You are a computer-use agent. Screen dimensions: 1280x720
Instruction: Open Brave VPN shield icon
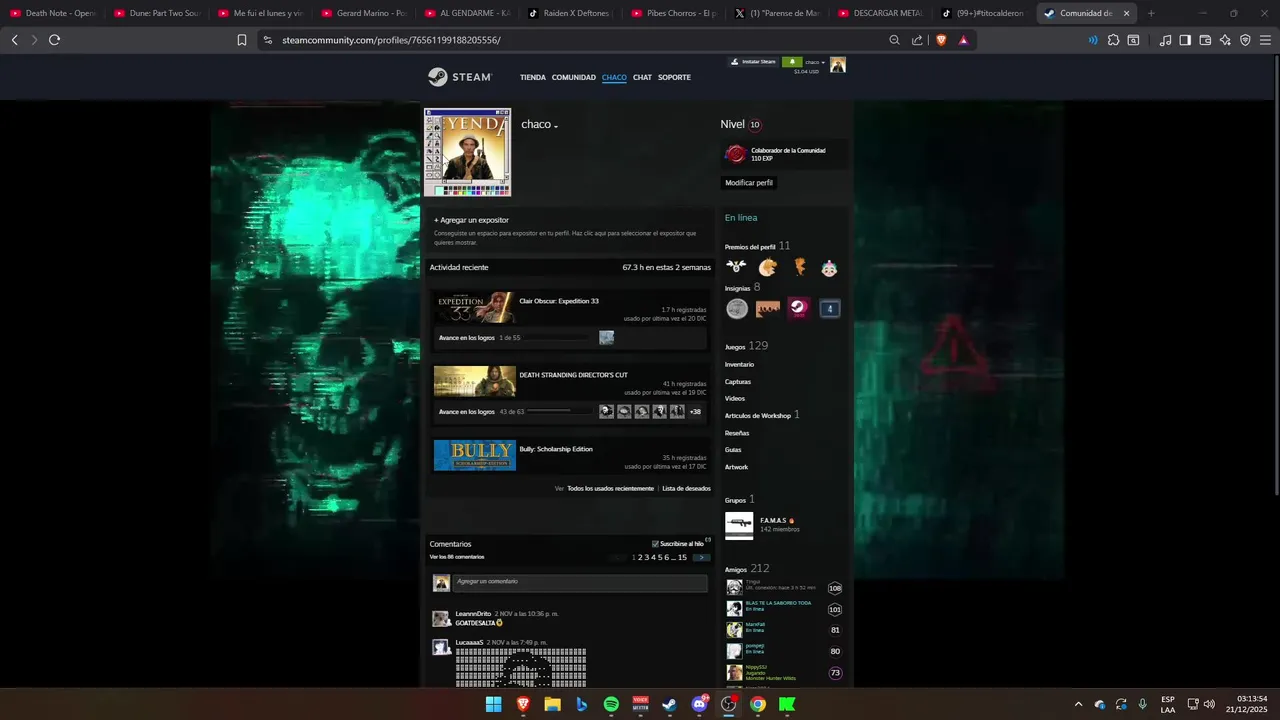click(x=1245, y=40)
